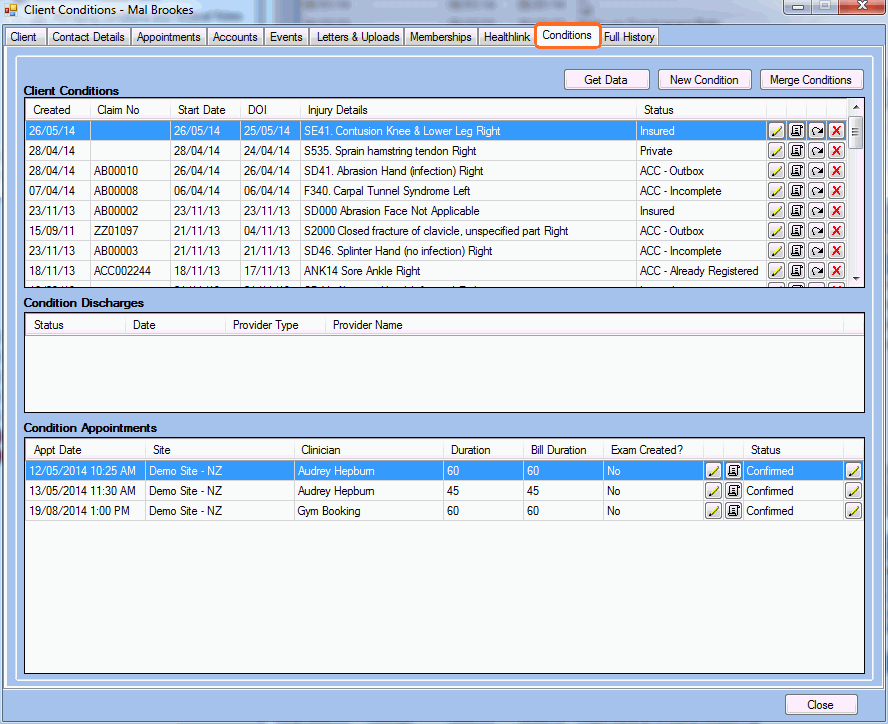The width and height of the screenshot is (888, 724).
Task: Go to the Letters & Uploads tab
Action: 357,37
